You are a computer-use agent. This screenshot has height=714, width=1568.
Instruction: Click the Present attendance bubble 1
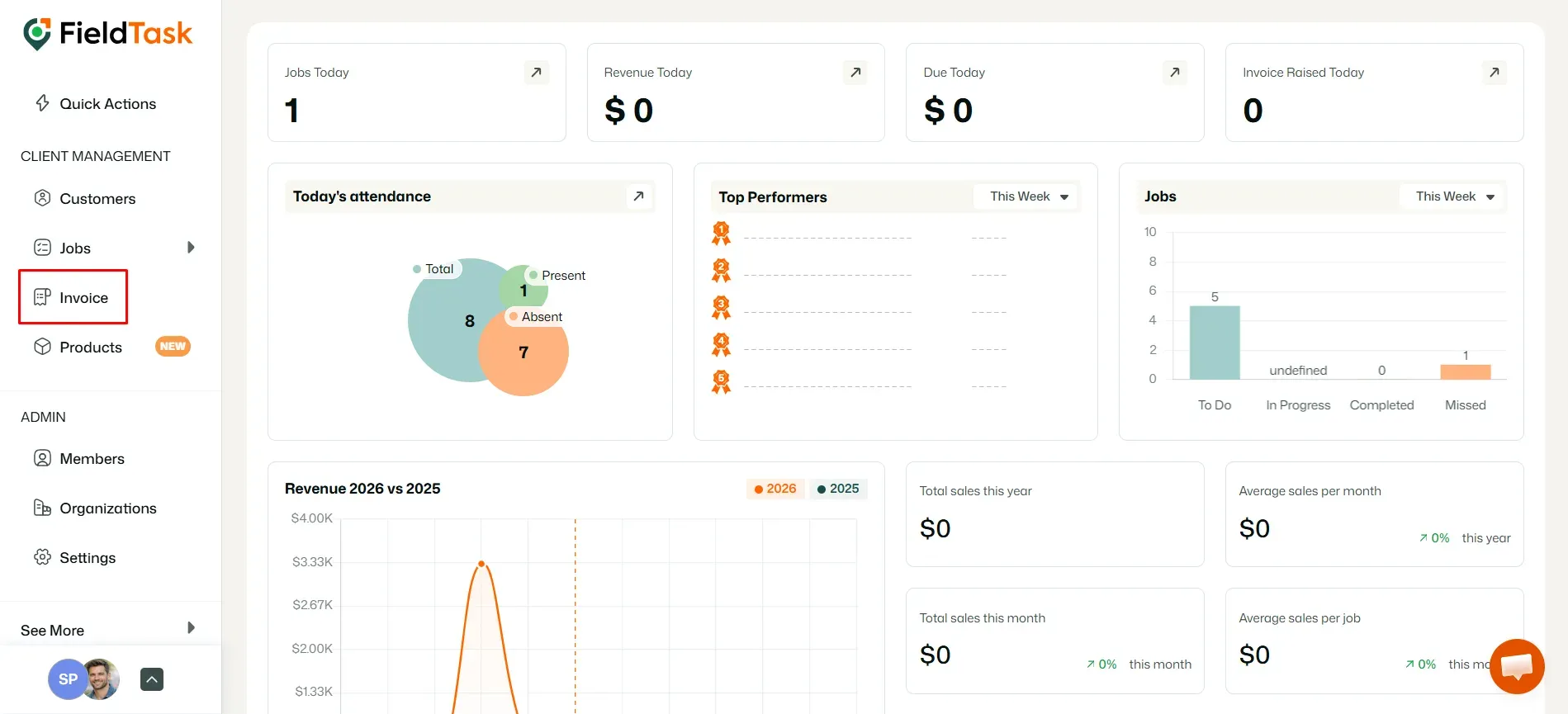pyautogui.click(x=523, y=291)
